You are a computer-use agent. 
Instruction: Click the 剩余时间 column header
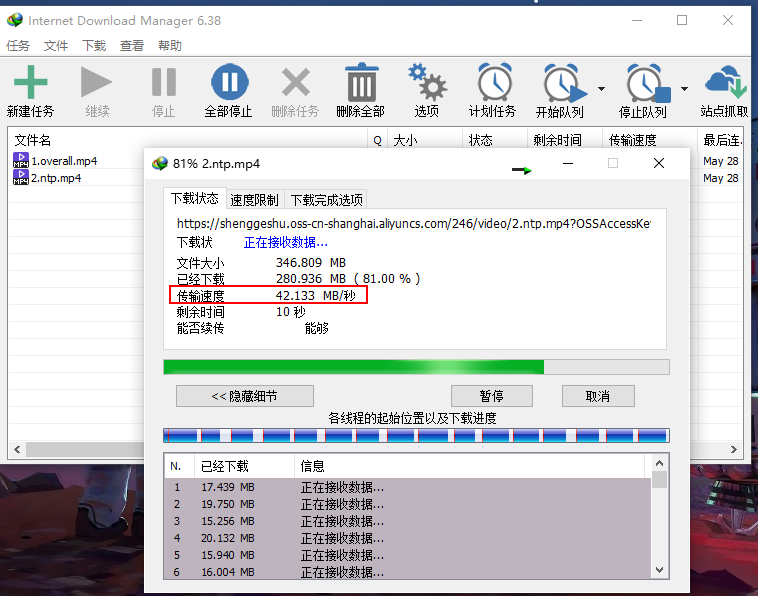[565, 140]
